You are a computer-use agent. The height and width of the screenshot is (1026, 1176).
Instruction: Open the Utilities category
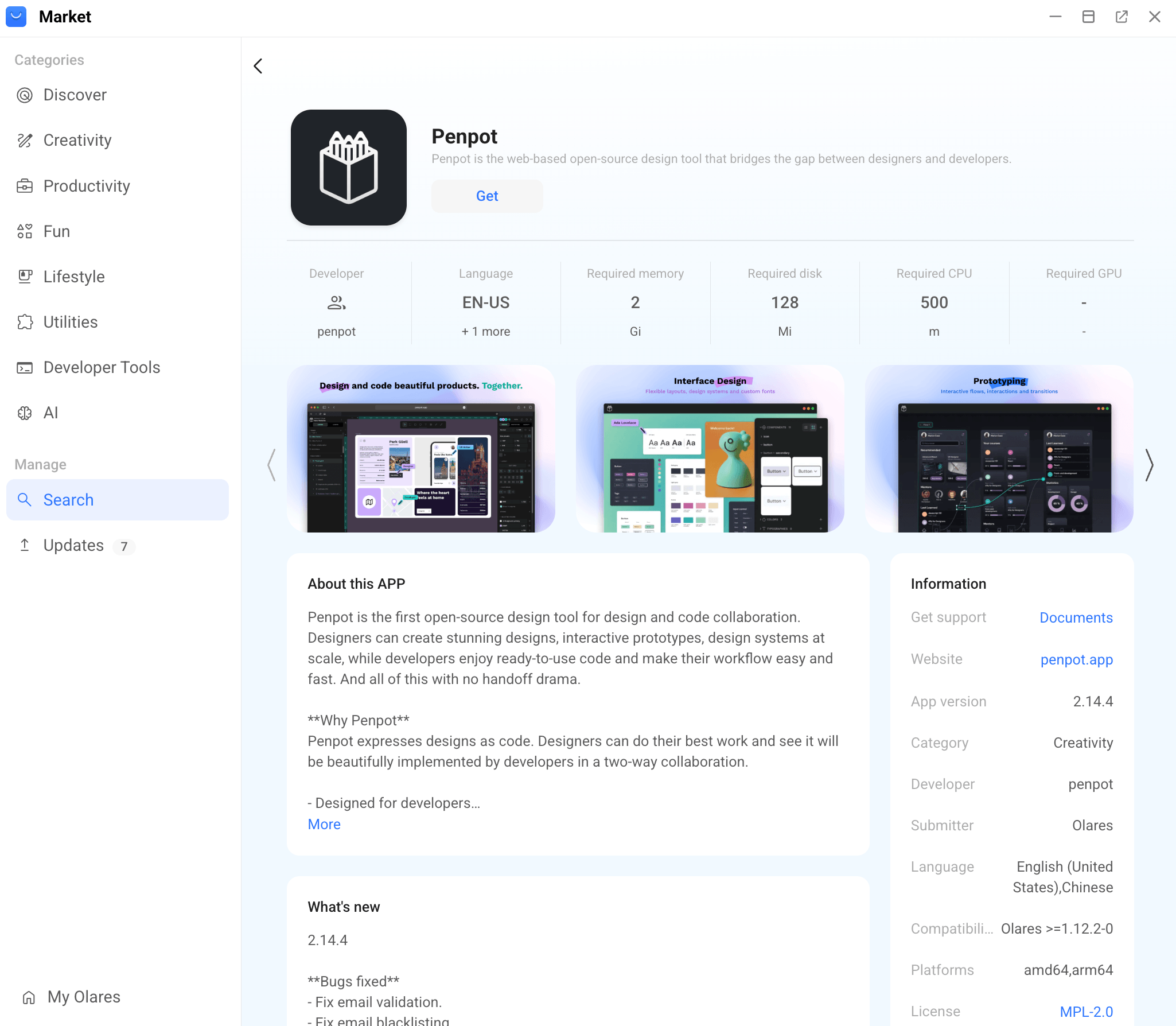point(118,322)
